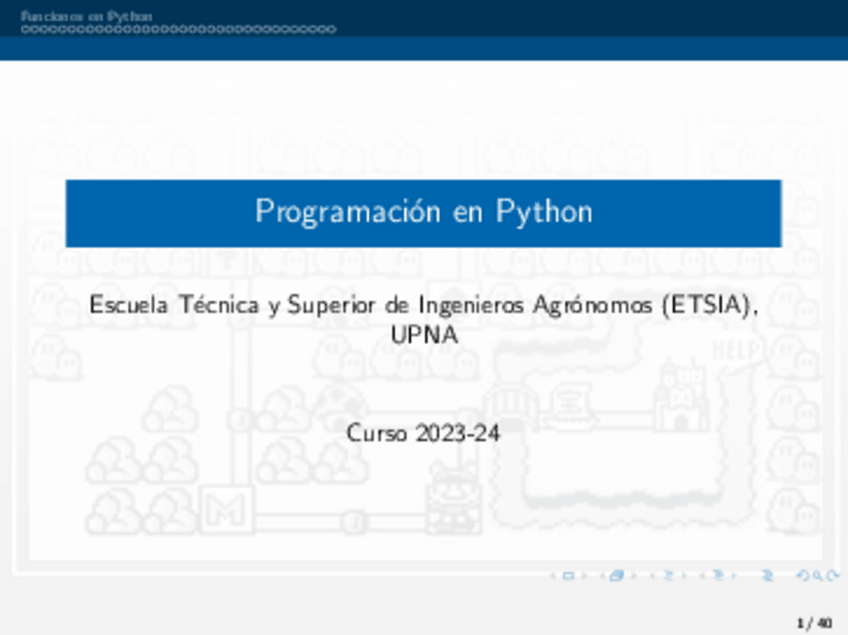Click the go-forward curved arrow icon
The height and width of the screenshot is (635, 848).
(833, 576)
